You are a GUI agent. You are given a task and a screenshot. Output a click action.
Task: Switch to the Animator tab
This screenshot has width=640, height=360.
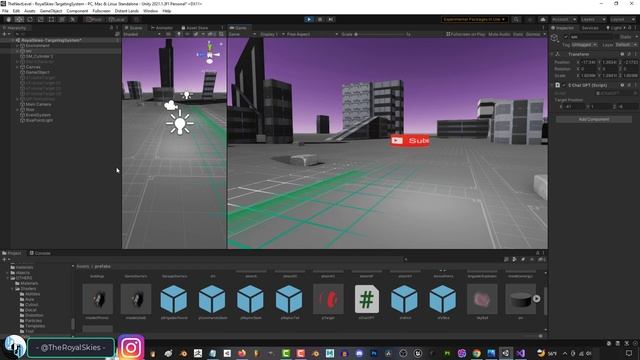[162, 28]
